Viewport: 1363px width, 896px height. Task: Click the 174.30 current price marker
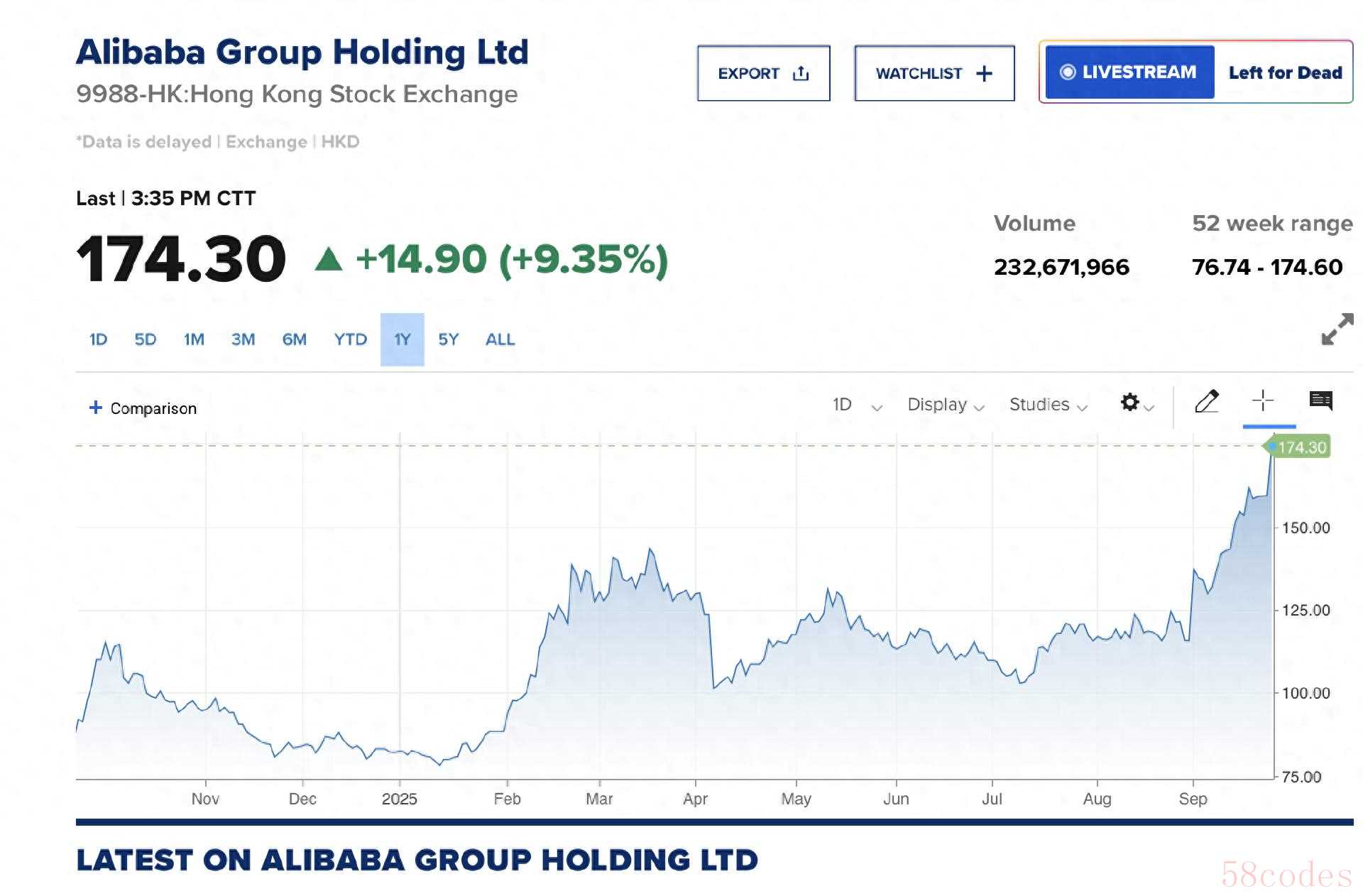[1301, 447]
